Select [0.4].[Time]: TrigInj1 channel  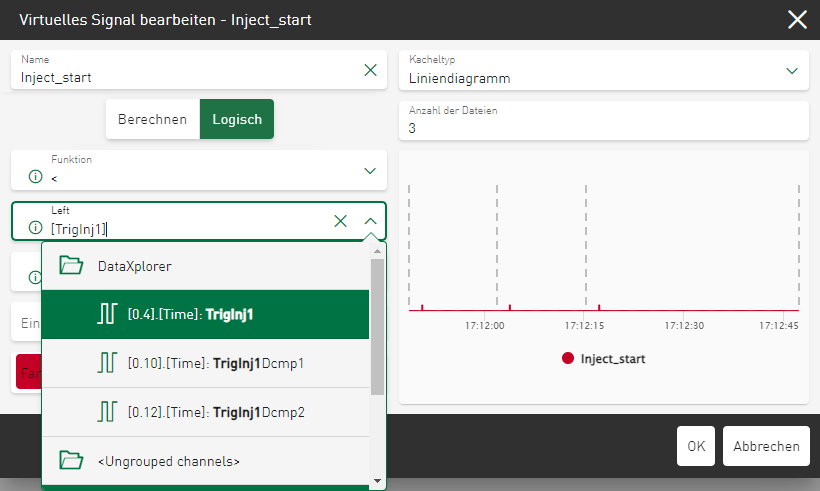click(x=190, y=314)
